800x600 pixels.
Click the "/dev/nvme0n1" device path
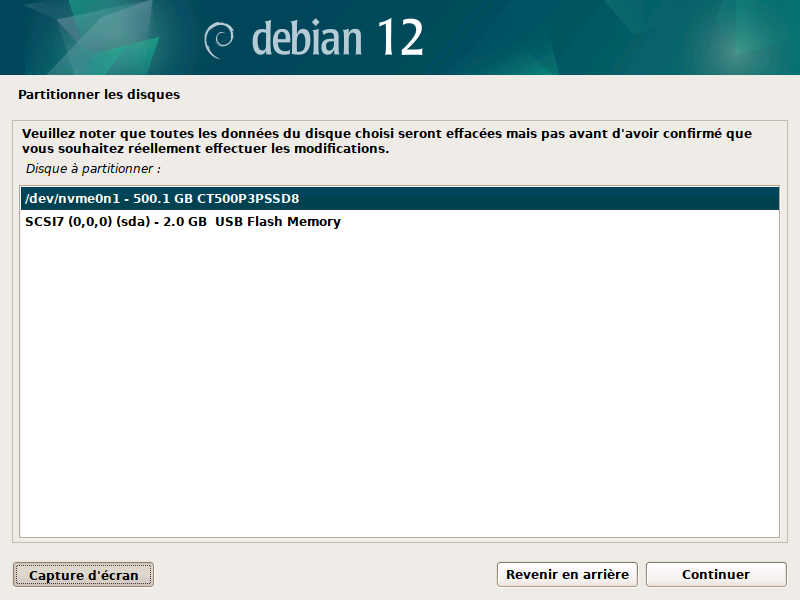click(66, 198)
